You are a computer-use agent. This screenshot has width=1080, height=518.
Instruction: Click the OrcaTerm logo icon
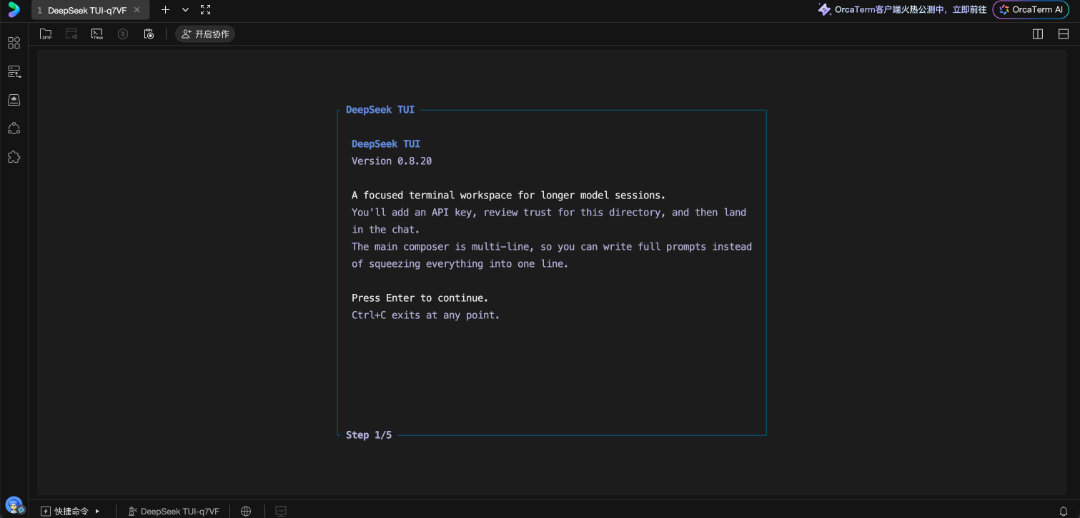14,10
